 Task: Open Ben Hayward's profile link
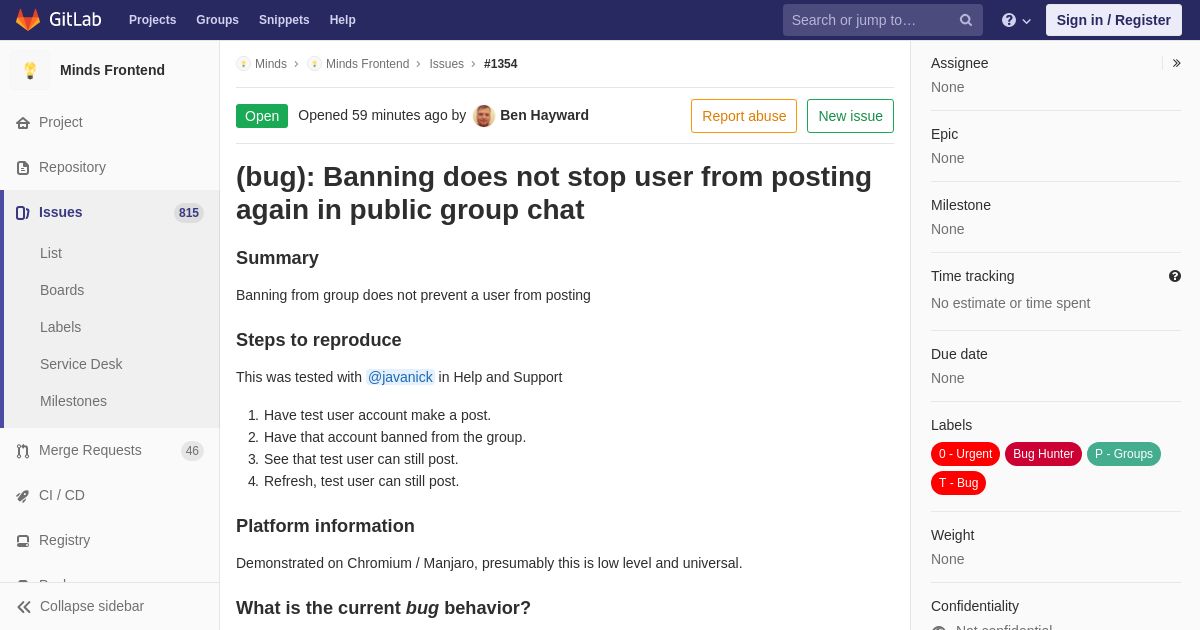click(544, 115)
